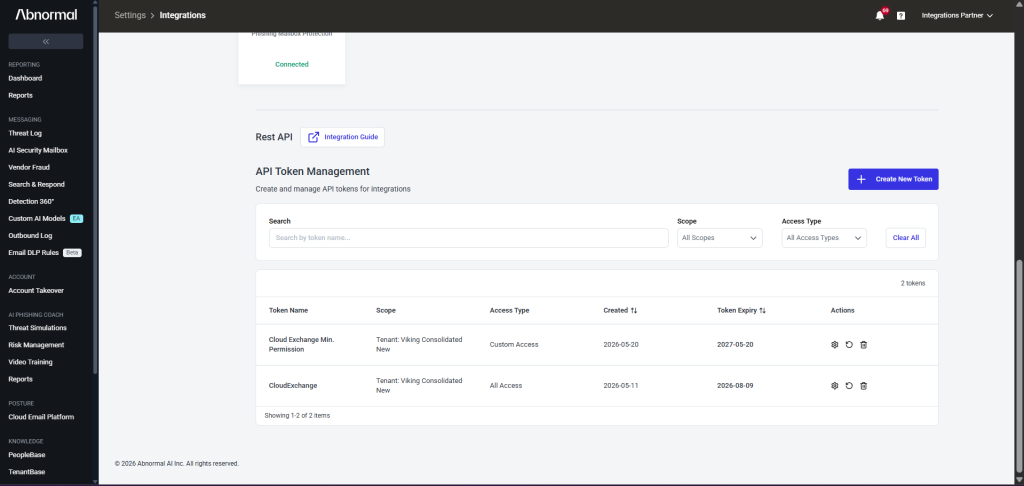Navigate to Vendor Fraud
Viewport: 1024px width, 486px height.
[27, 167]
